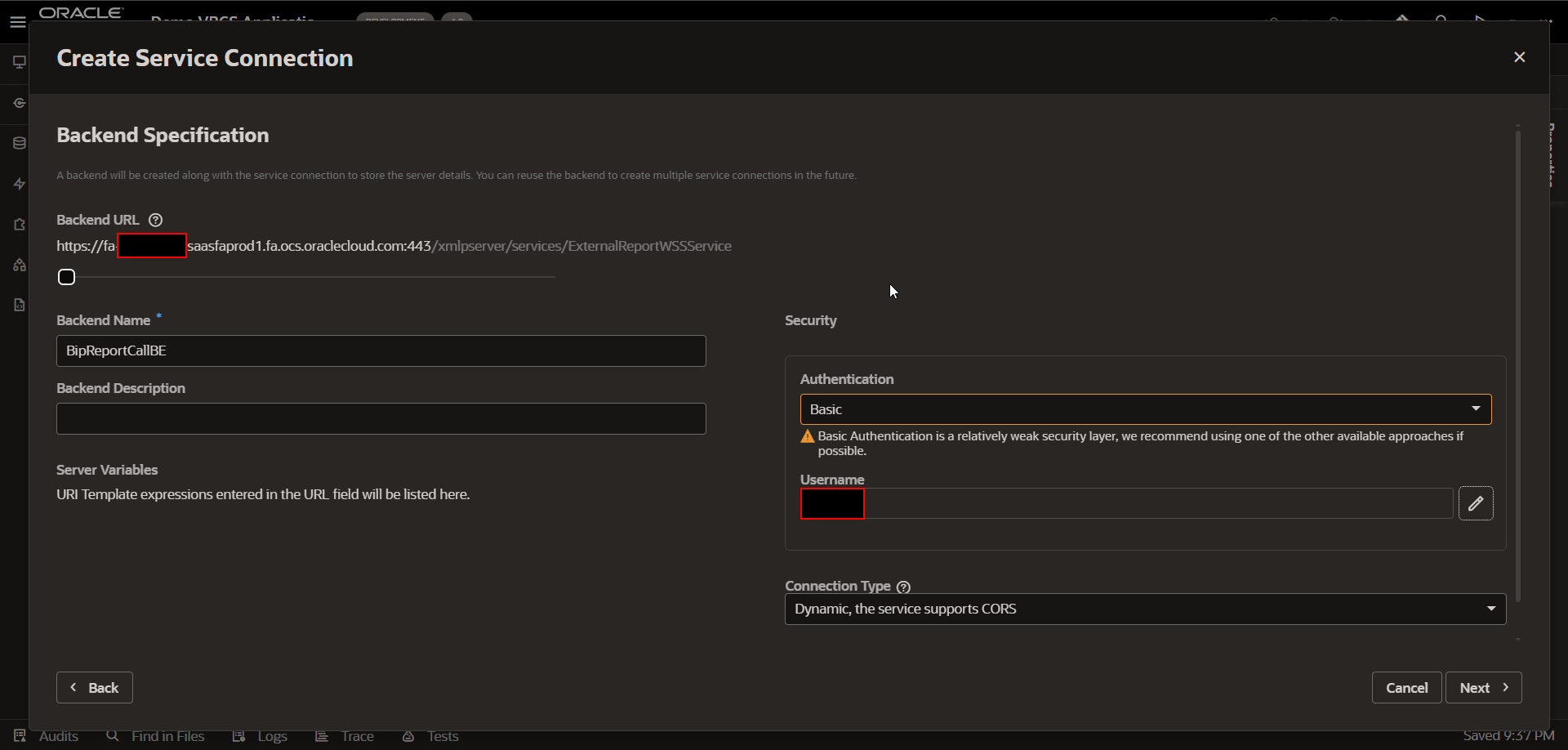The height and width of the screenshot is (750, 1568).
Task: Open the Source code file icon
Action: click(x=20, y=305)
